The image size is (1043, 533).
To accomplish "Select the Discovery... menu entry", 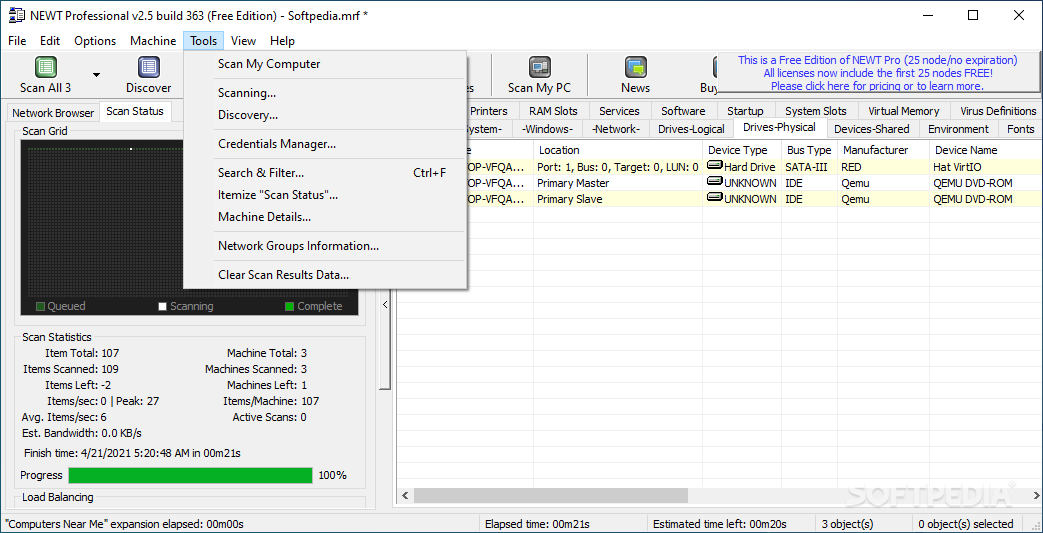I will click(325, 115).
